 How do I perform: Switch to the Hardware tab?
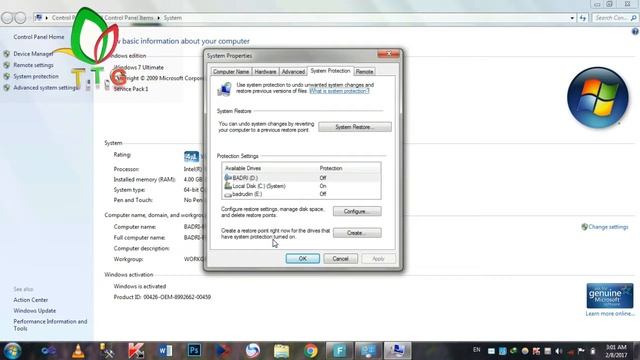265,71
